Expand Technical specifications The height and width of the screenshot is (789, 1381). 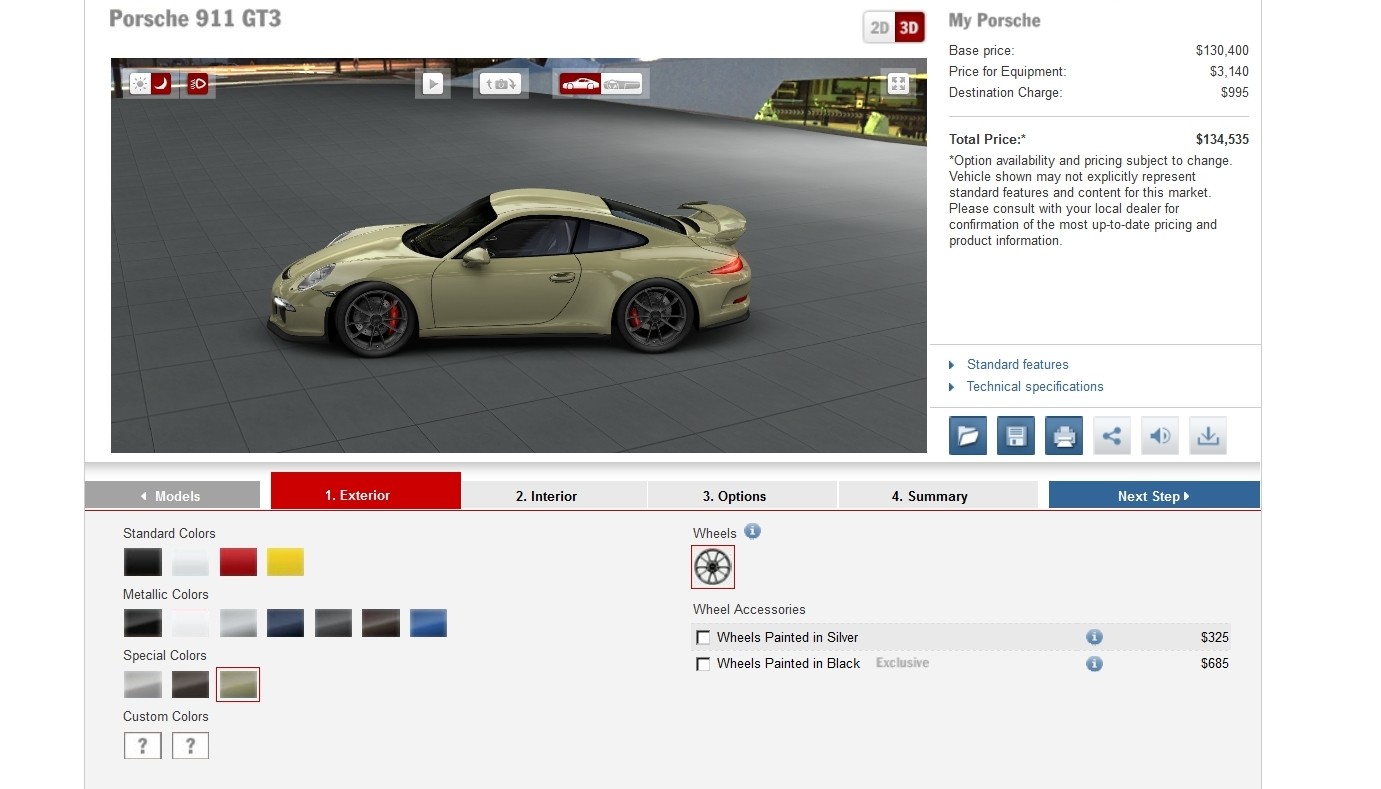(1034, 387)
